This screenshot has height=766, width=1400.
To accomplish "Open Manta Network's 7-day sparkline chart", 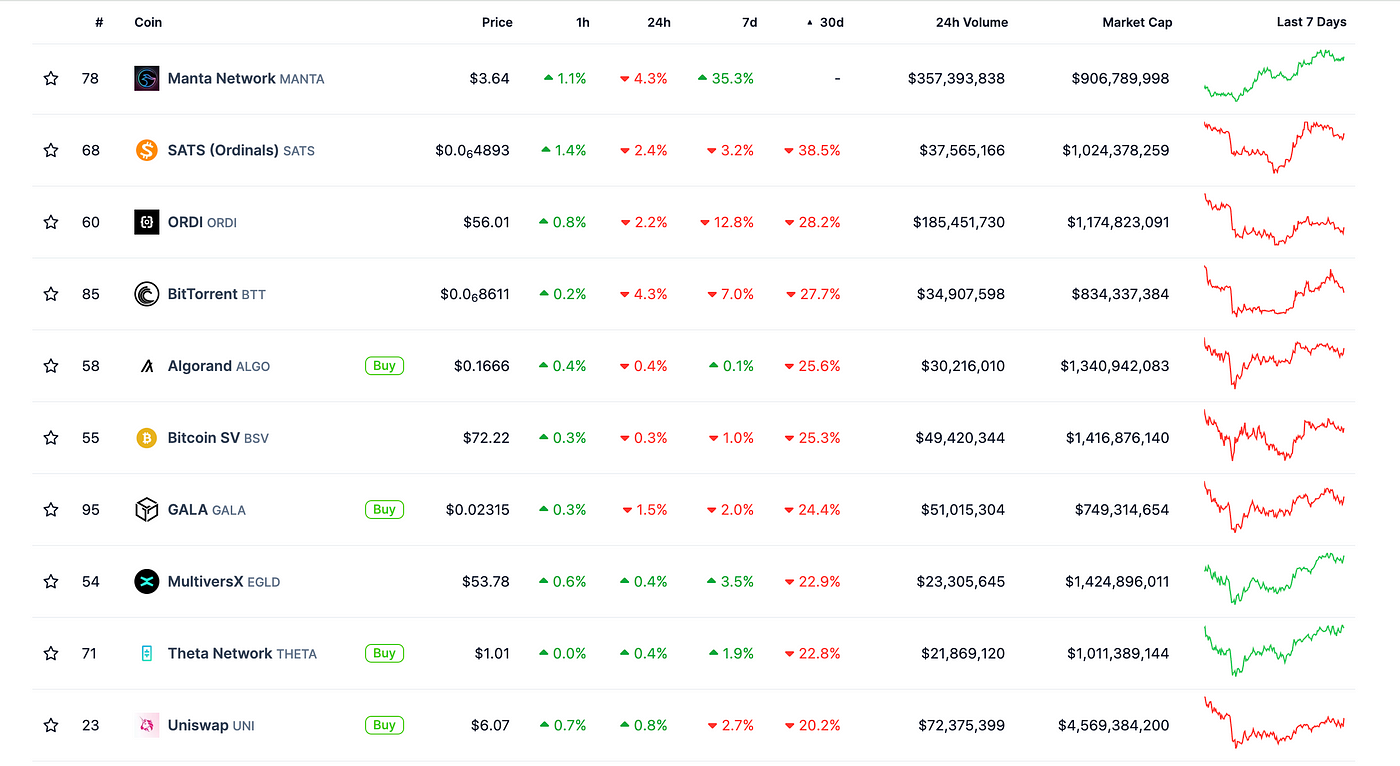I will (1274, 75).
